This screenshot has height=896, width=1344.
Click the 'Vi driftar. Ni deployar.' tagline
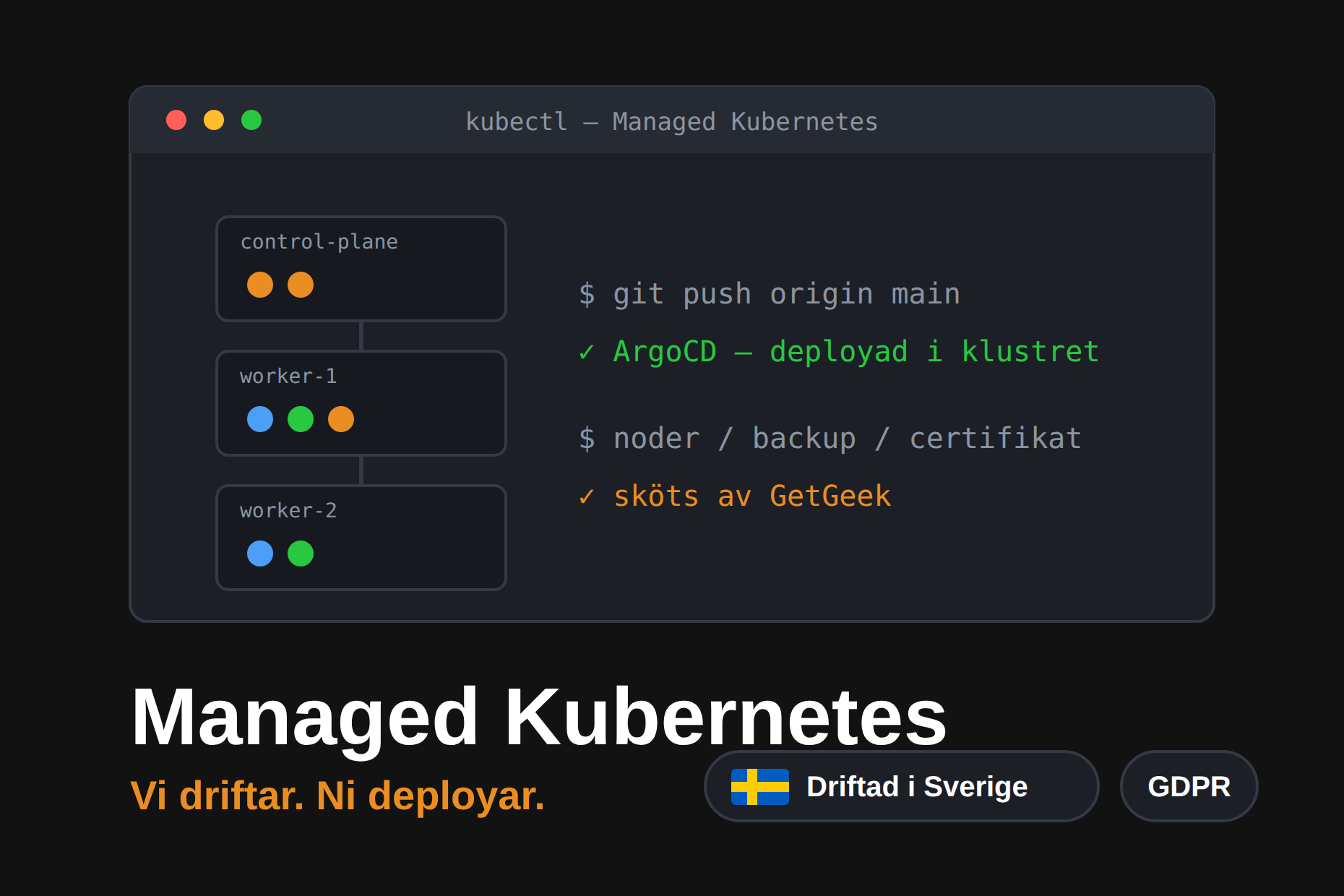tap(337, 796)
